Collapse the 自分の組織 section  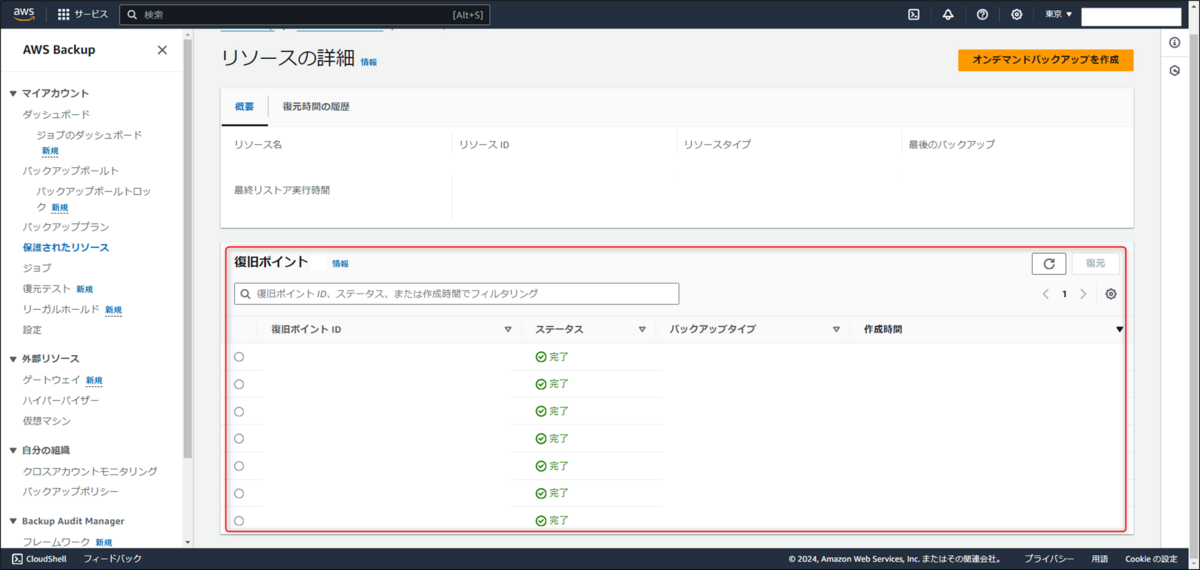coord(13,450)
